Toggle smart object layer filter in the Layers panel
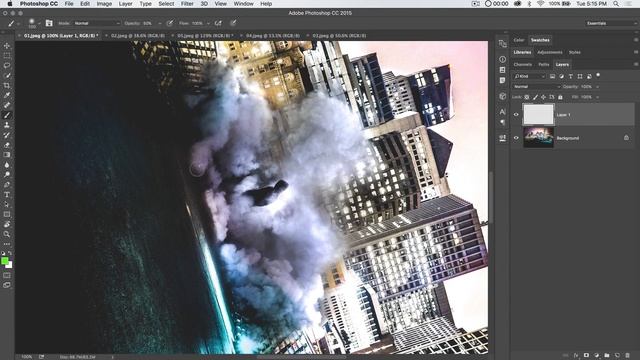This screenshot has height=360, width=640. [x=589, y=76]
